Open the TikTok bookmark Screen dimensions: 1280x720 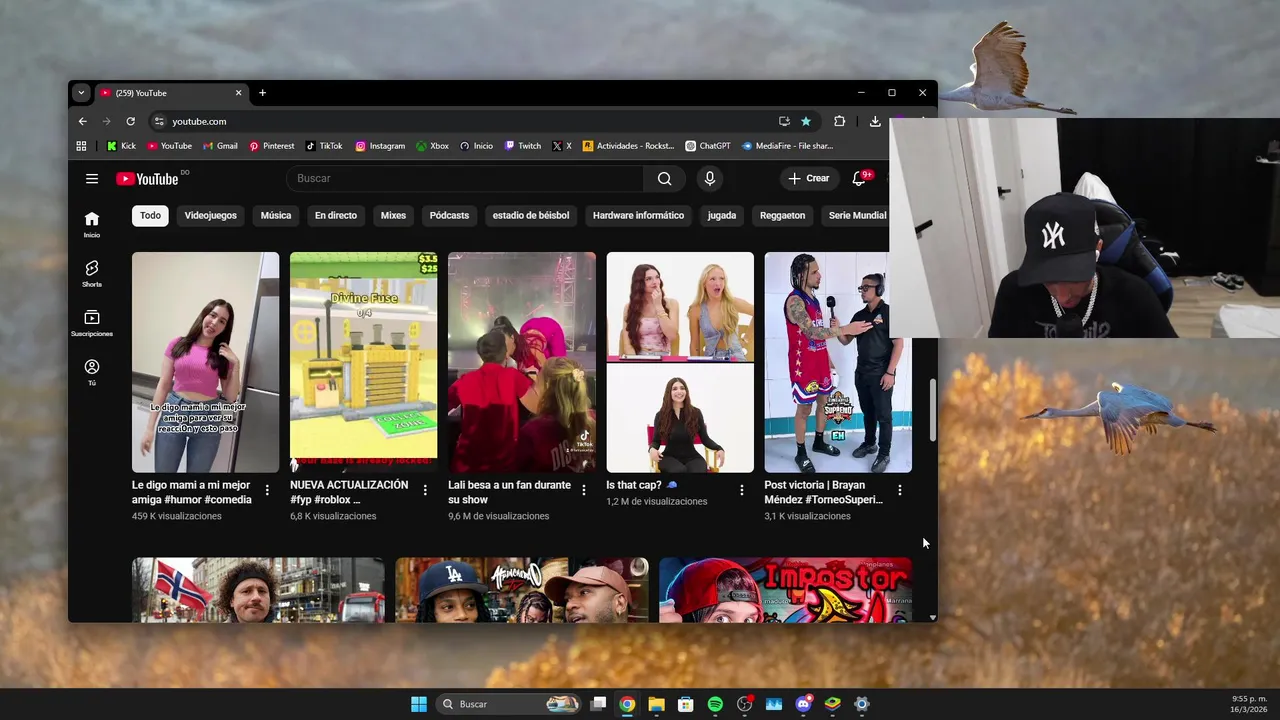coord(324,146)
